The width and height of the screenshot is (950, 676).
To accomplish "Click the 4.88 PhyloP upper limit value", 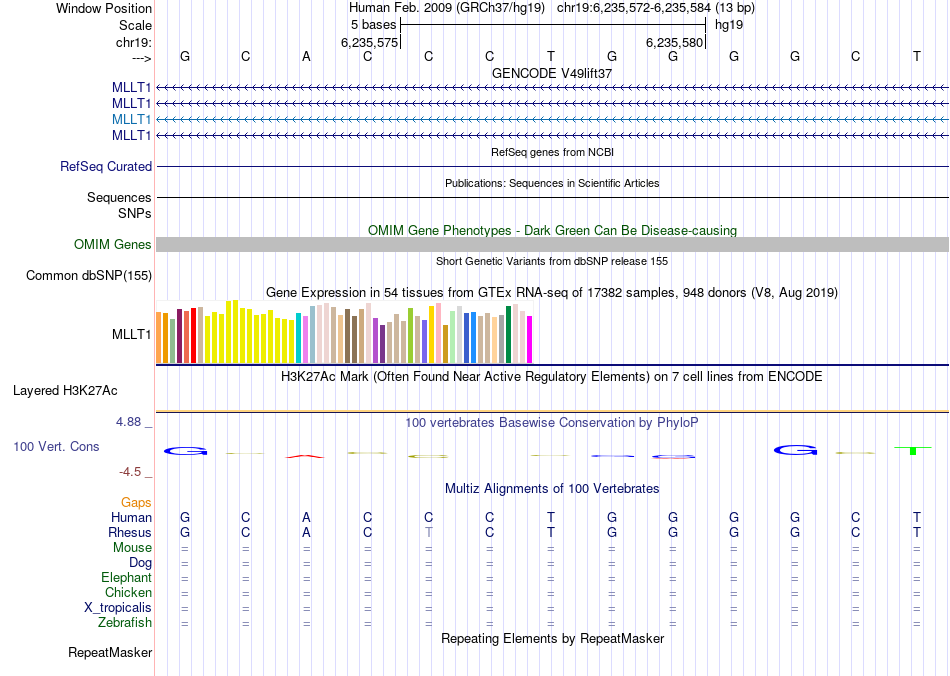I will click(128, 422).
